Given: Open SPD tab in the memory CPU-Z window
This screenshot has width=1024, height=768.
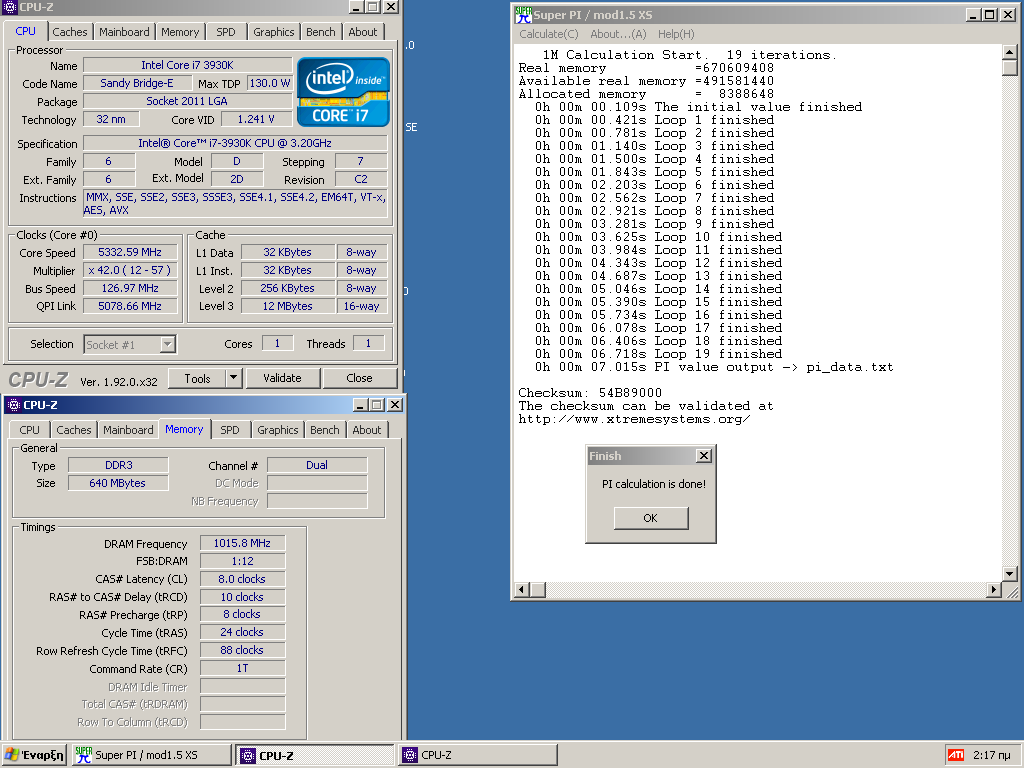Looking at the screenshot, I should (230, 430).
